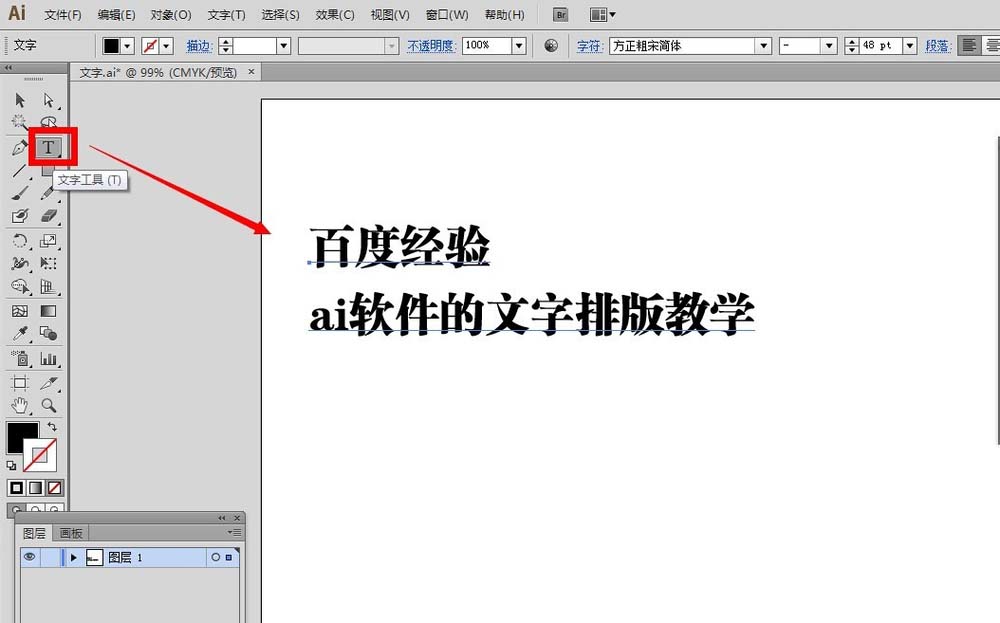Set paint mode to Color
Viewport: 1000px width, 623px height.
pyautogui.click(x=17, y=488)
